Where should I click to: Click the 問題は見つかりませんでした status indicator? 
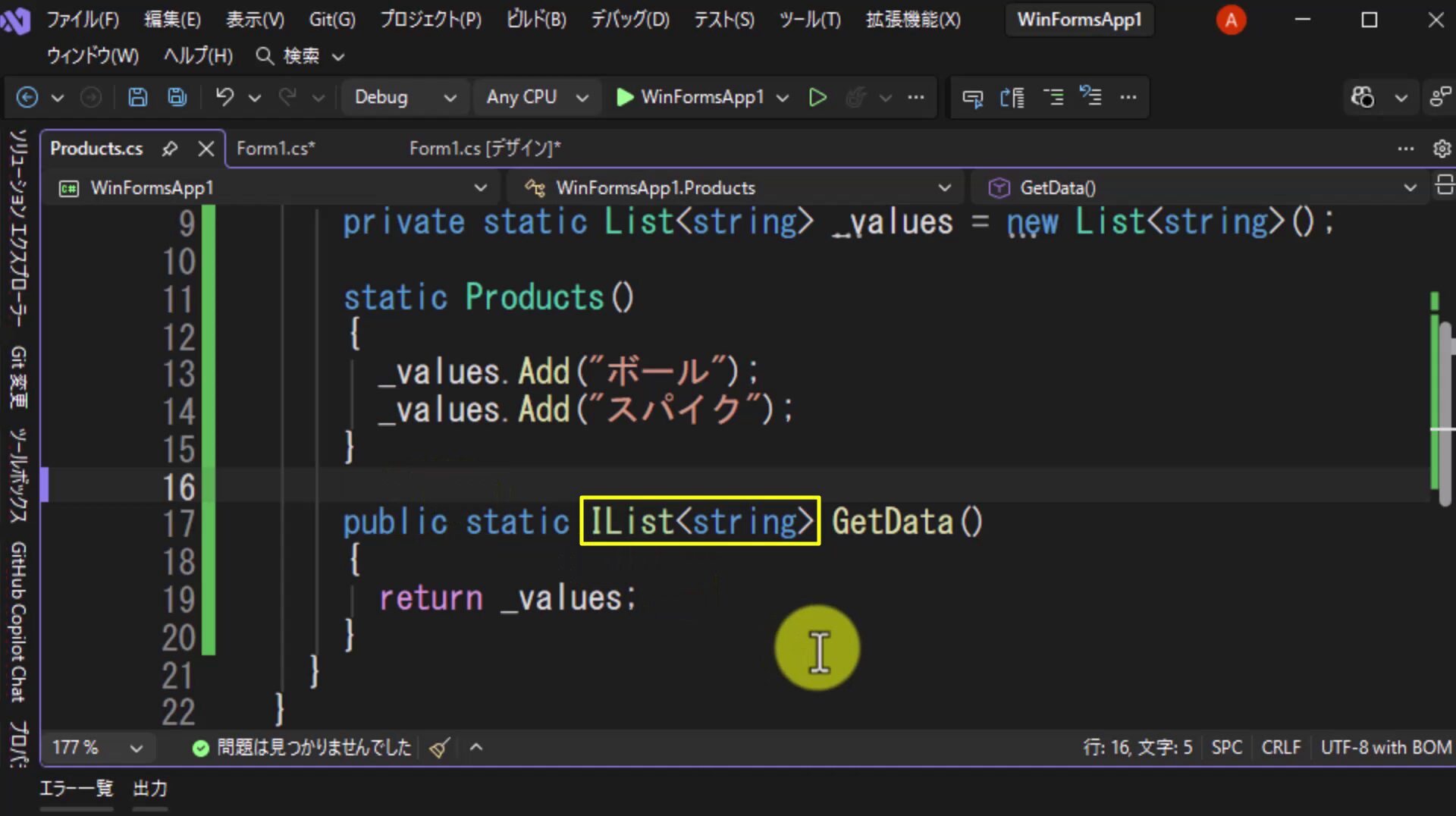pyautogui.click(x=302, y=748)
